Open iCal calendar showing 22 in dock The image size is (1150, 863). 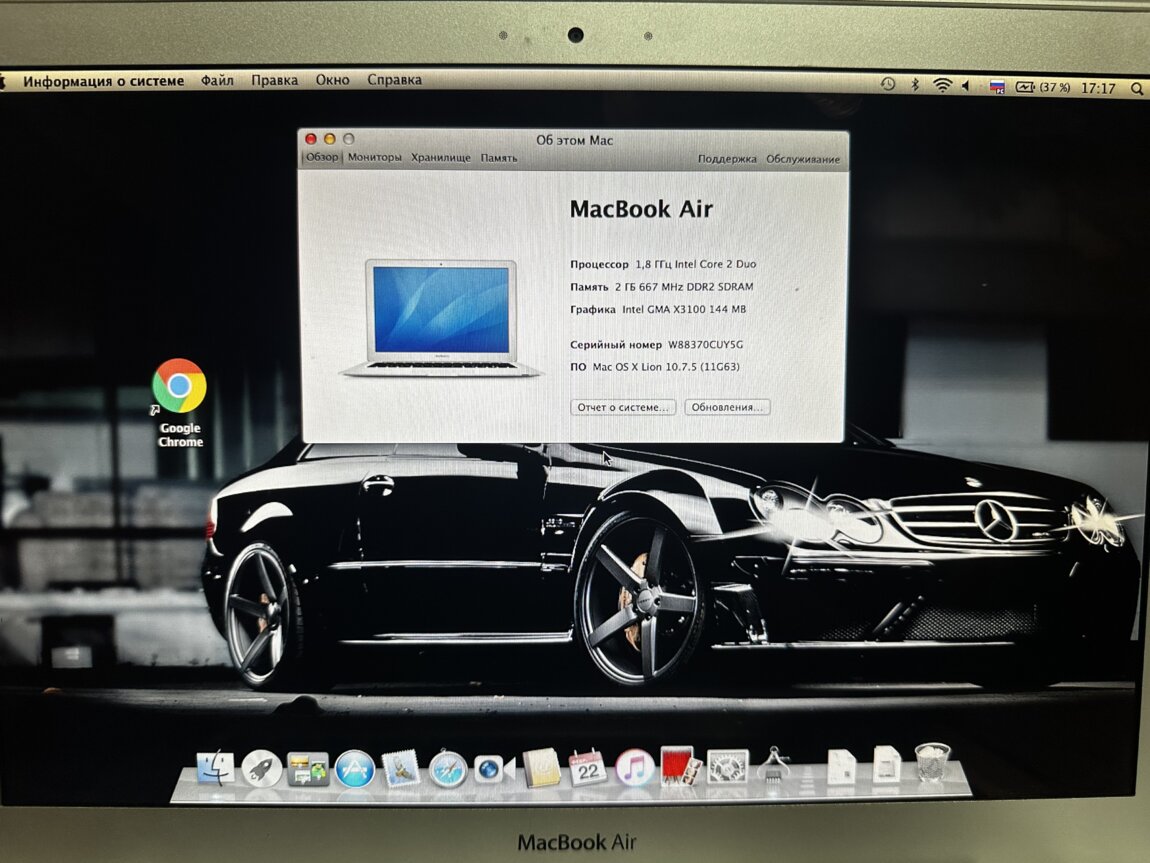[587, 767]
